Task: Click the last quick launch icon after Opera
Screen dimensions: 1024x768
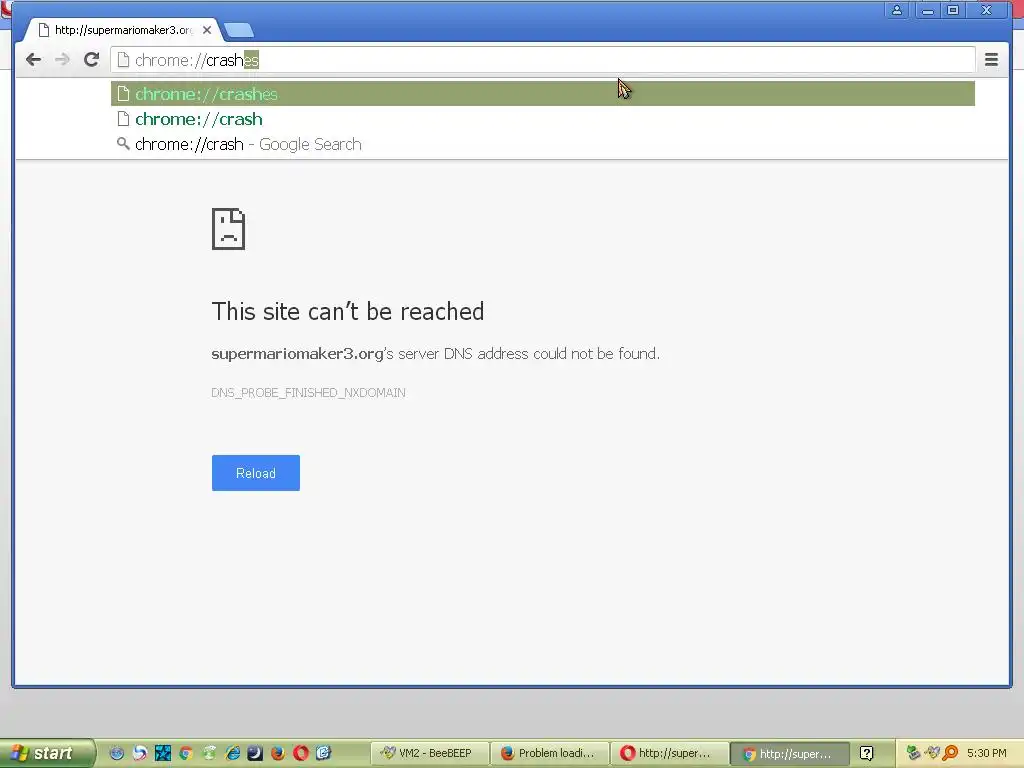Action: [324, 753]
